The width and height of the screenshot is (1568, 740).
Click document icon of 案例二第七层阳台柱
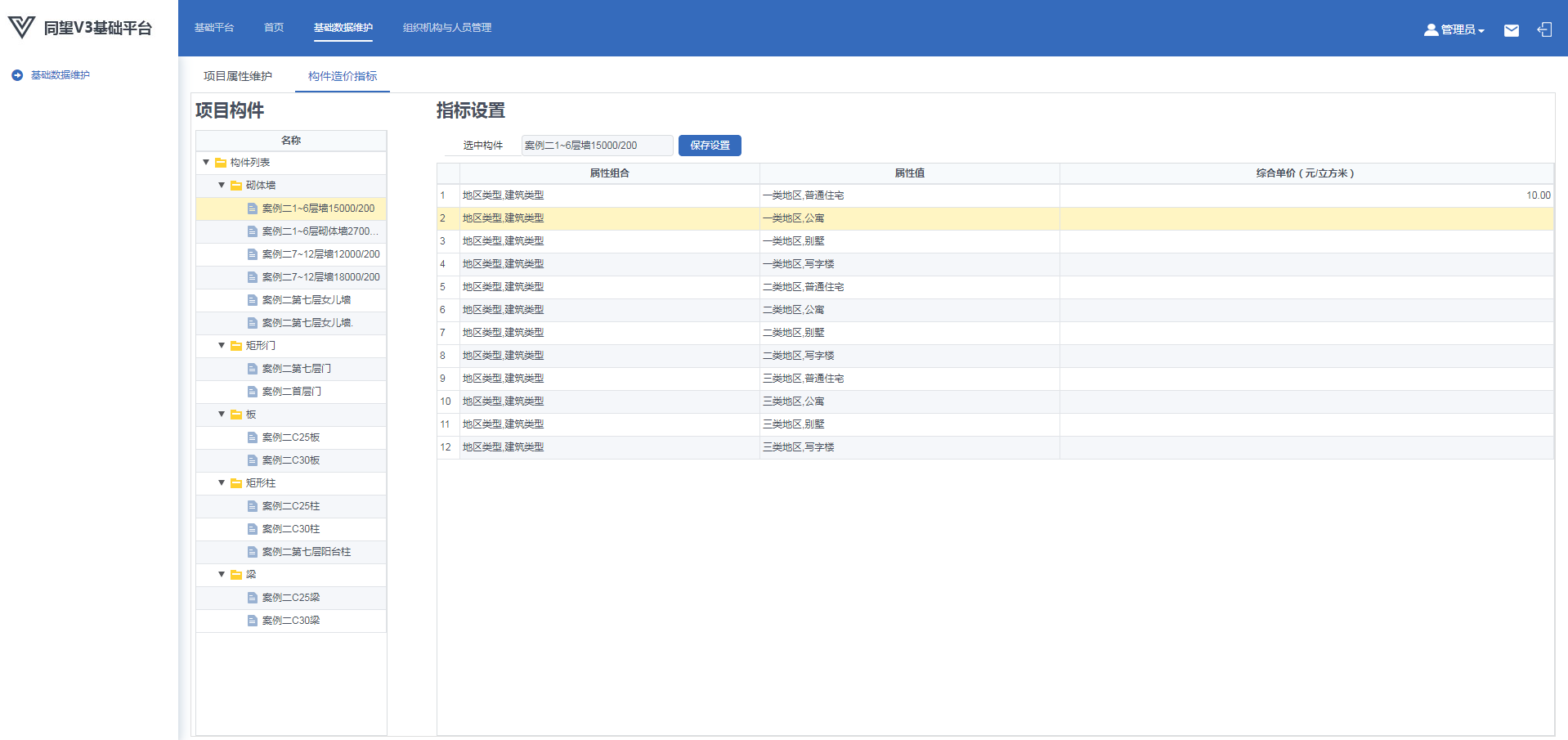(253, 552)
